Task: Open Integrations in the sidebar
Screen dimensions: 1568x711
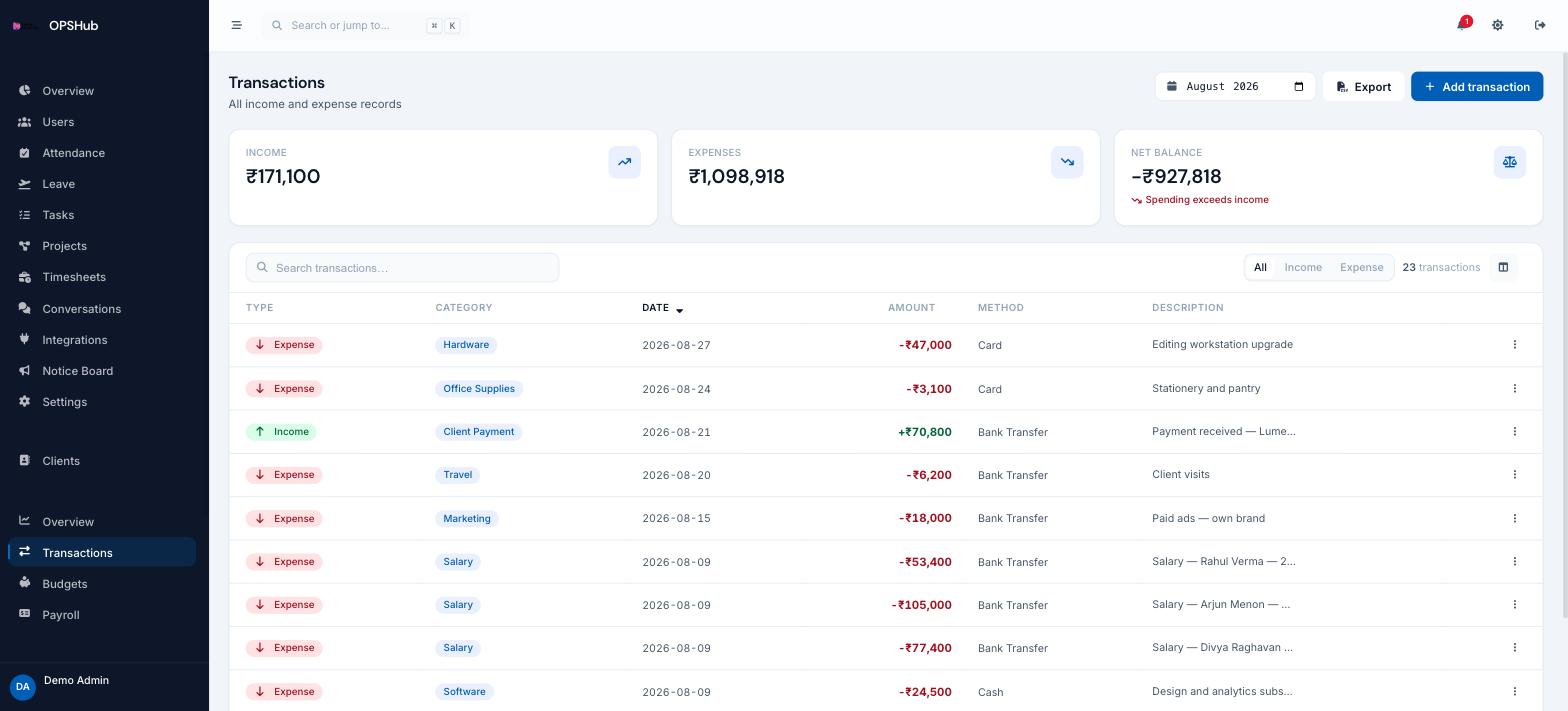Action: pyautogui.click(x=102, y=340)
